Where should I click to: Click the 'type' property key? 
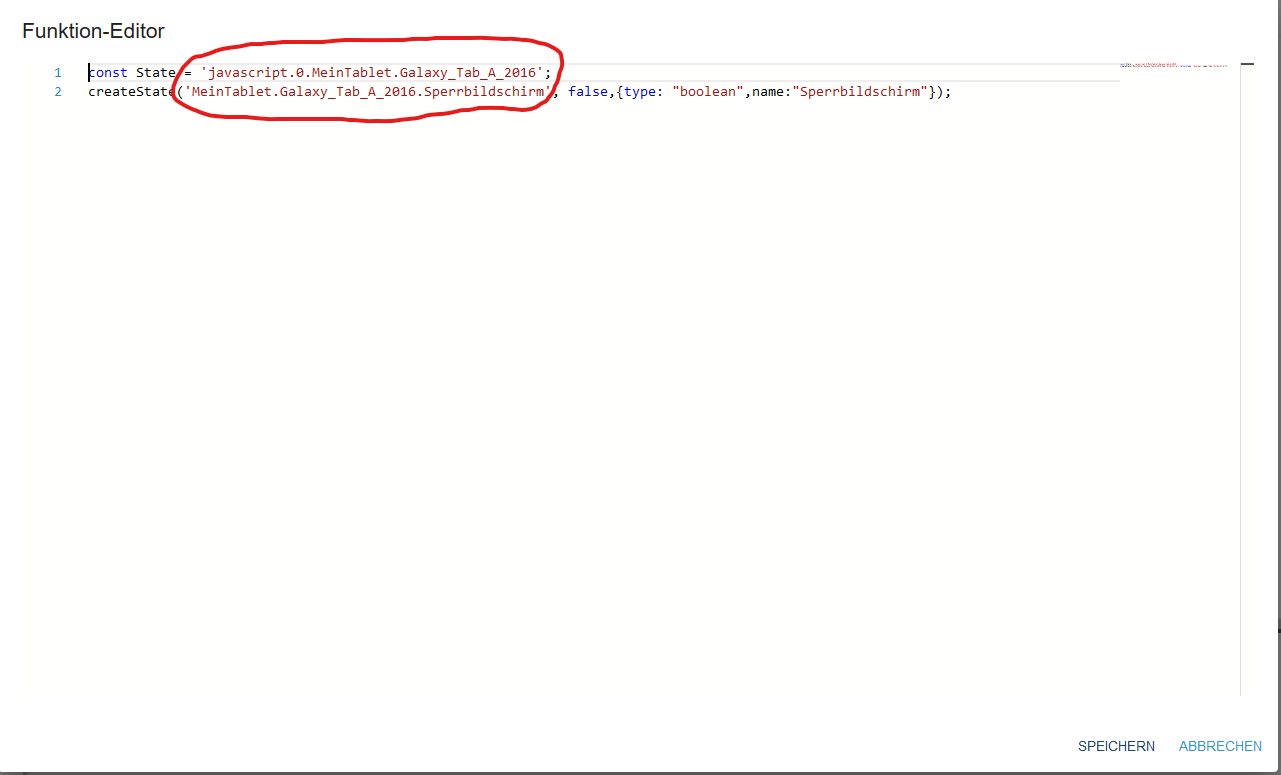(x=640, y=91)
